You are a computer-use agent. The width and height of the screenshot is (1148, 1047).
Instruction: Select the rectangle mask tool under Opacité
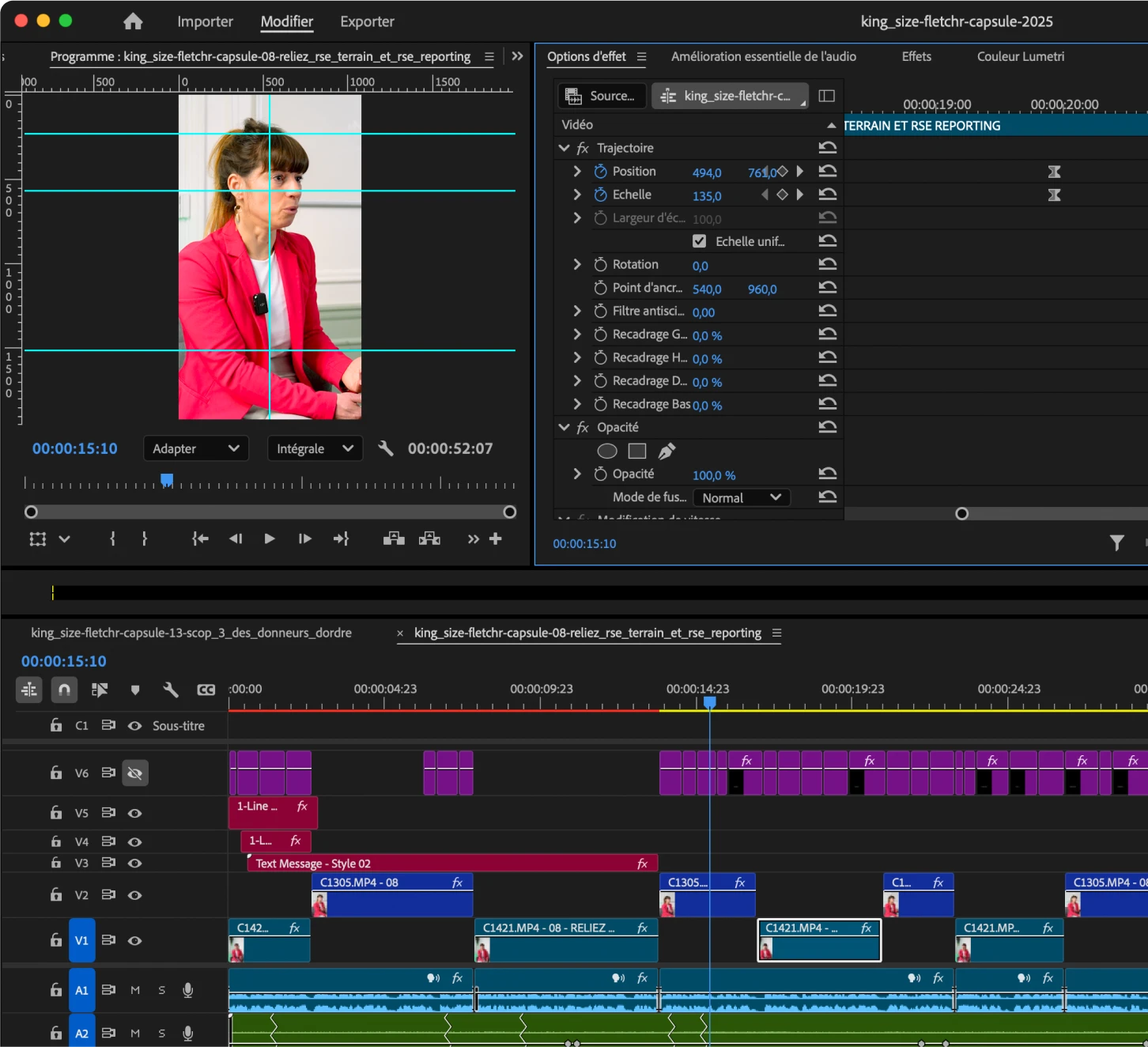coord(637,451)
